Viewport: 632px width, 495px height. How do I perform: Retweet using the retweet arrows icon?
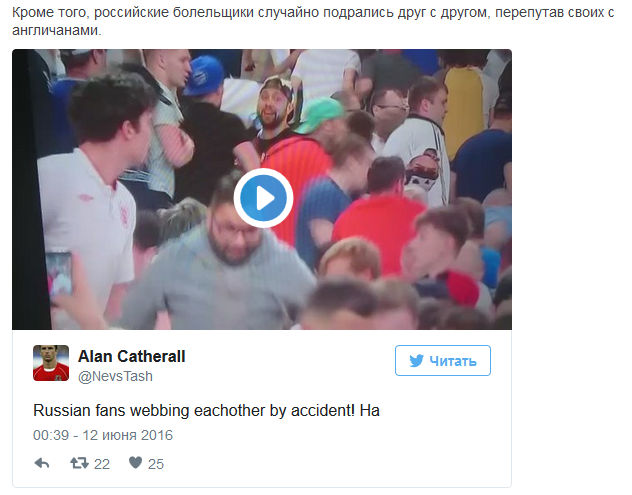point(79,463)
